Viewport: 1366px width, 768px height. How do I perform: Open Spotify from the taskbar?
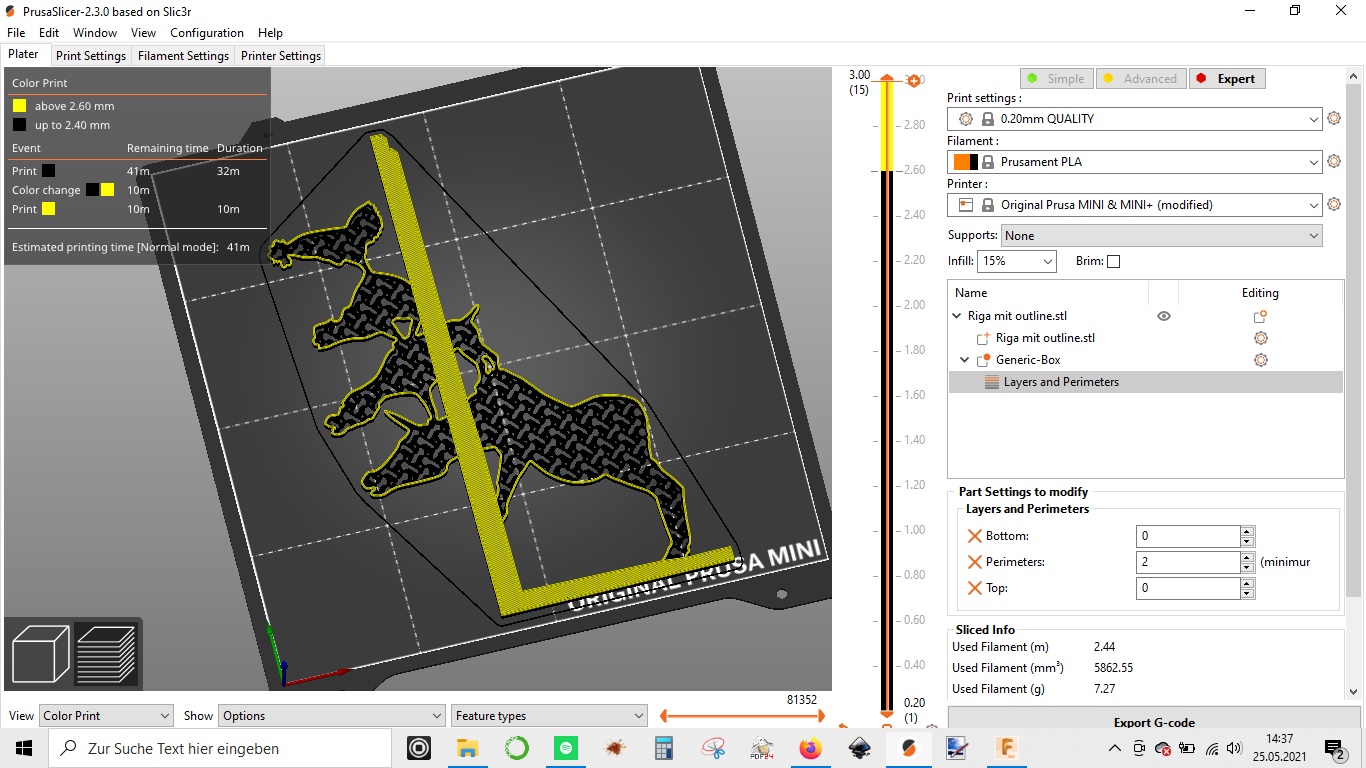pyautogui.click(x=565, y=748)
